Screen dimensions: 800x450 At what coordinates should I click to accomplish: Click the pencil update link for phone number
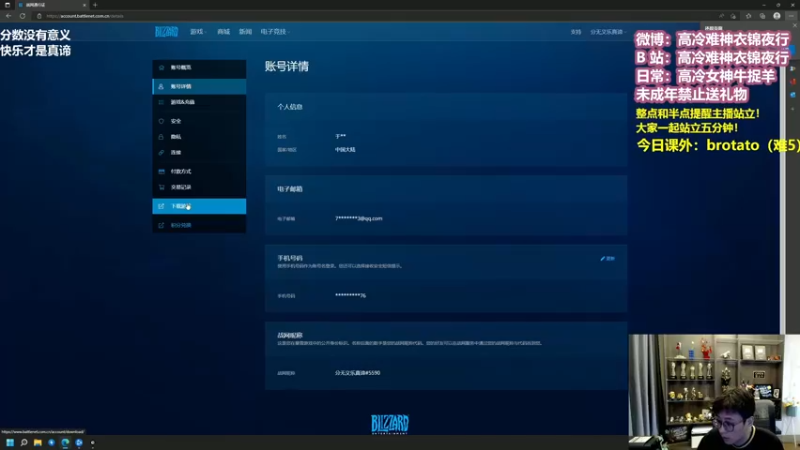pyautogui.click(x=608, y=259)
